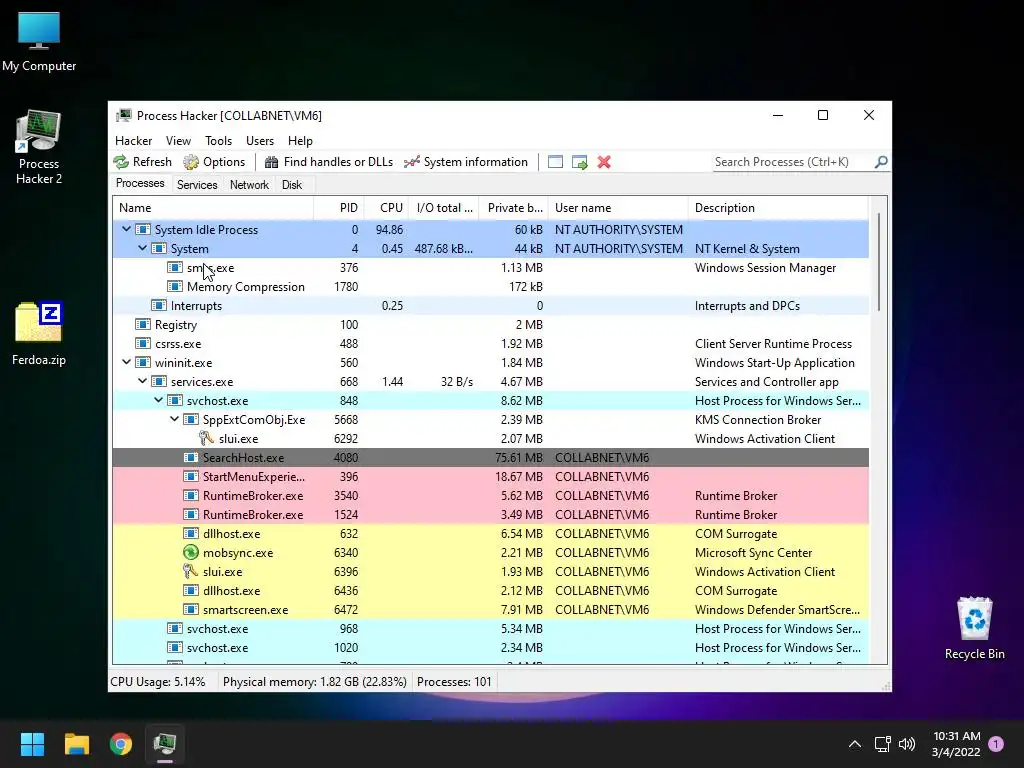This screenshot has width=1024, height=768.
Task: Select the Process Hacker 2 desktop shortcut
Action: 39,147
